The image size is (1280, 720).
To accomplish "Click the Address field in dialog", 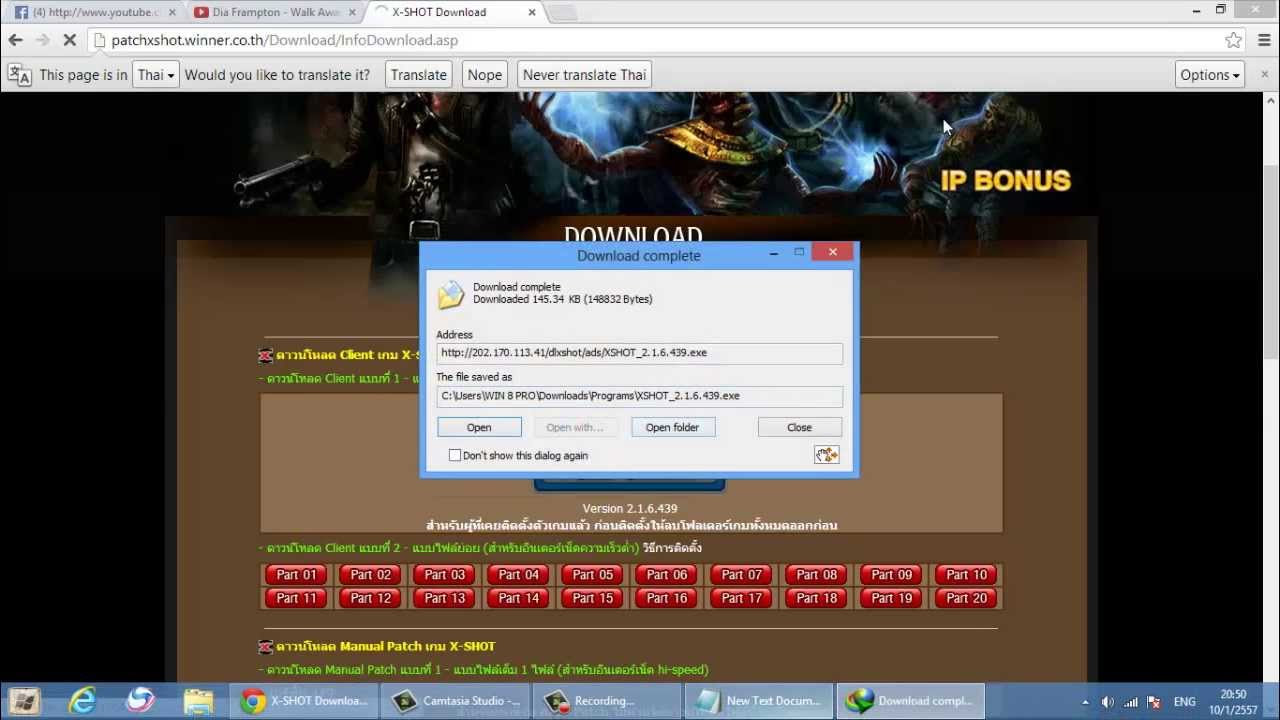I will tap(639, 353).
